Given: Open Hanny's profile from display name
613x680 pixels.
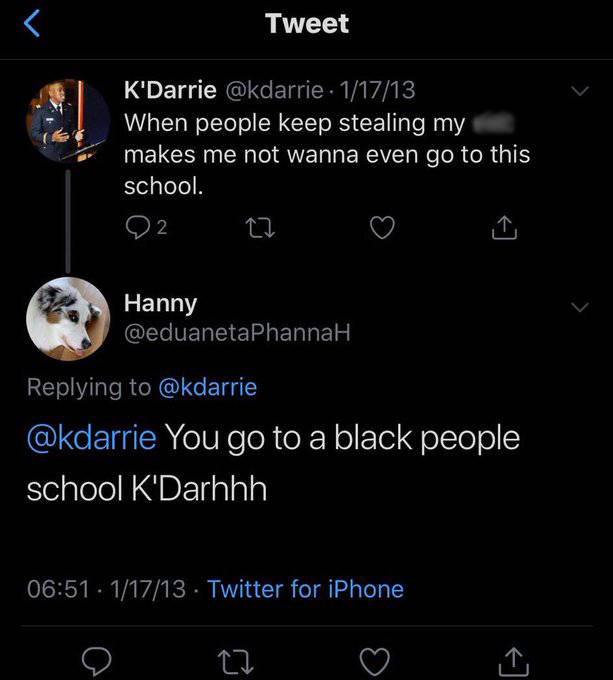Looking at the screenshot, I should [x=160, y=301].
